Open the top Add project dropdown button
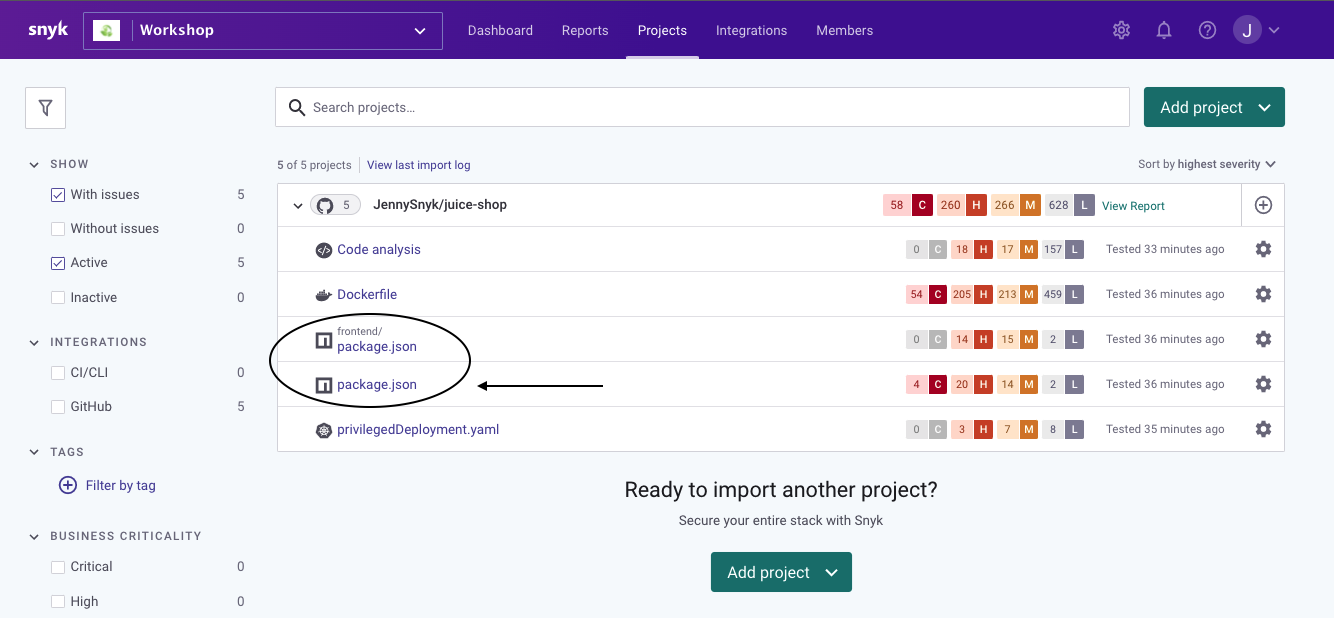The width and height of the screenshot is (1334, 618). [1214, 107]
